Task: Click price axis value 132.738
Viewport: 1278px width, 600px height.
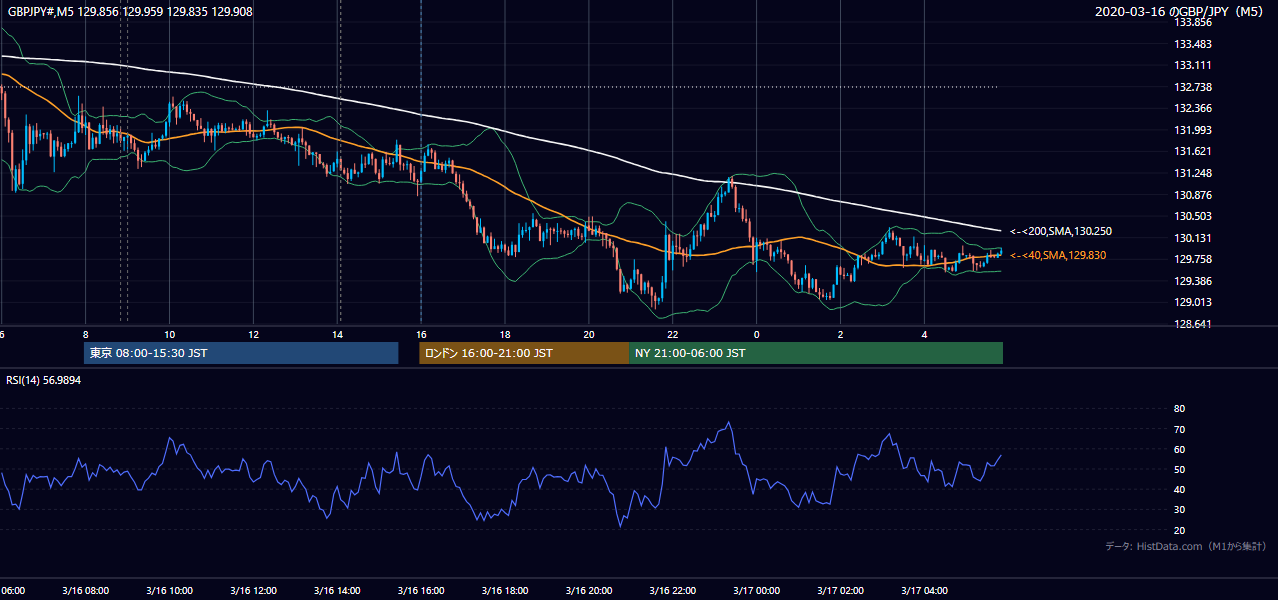Action: 1192,87
